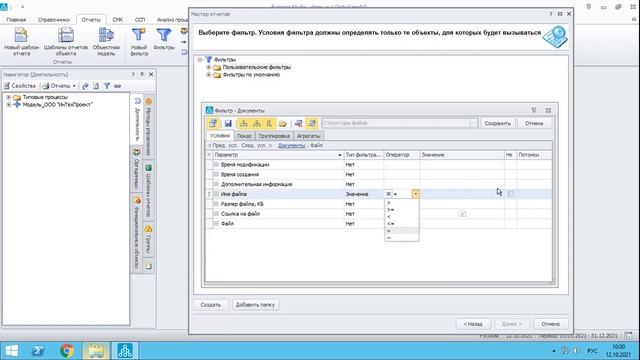Toggle the Не checkbox in Имя файла row

coord(510,194)
